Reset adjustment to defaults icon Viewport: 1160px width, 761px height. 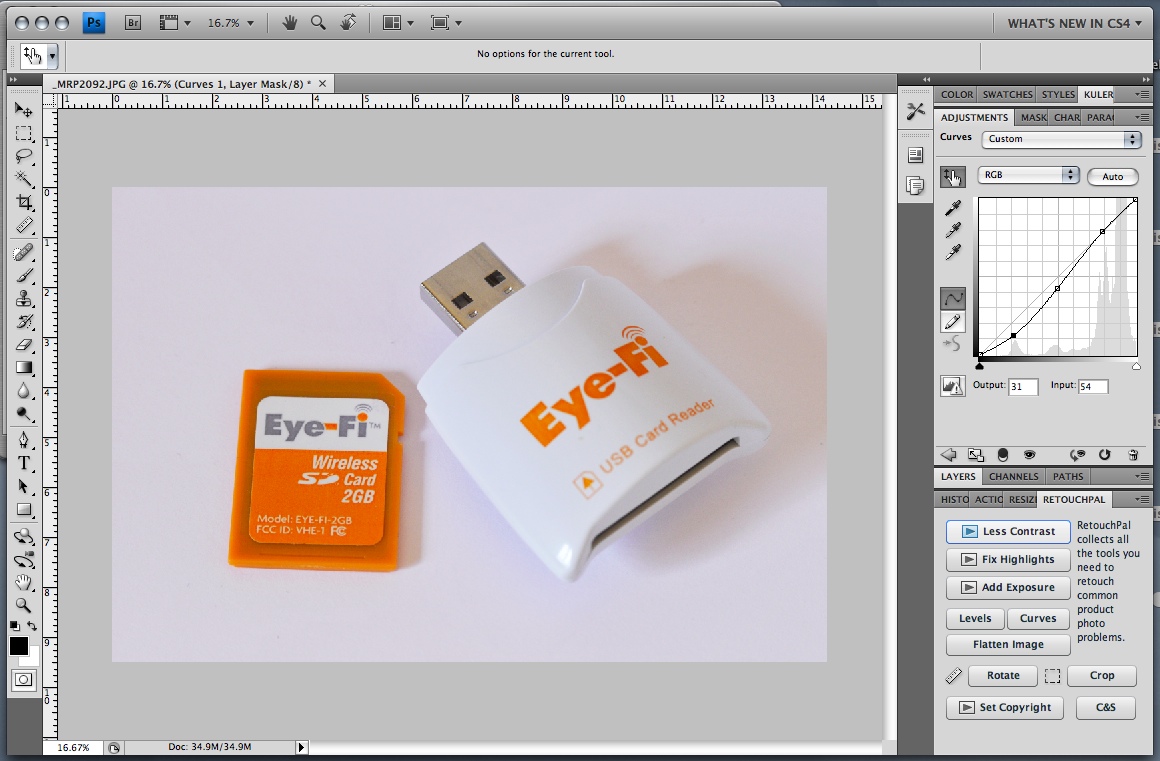1105,454
